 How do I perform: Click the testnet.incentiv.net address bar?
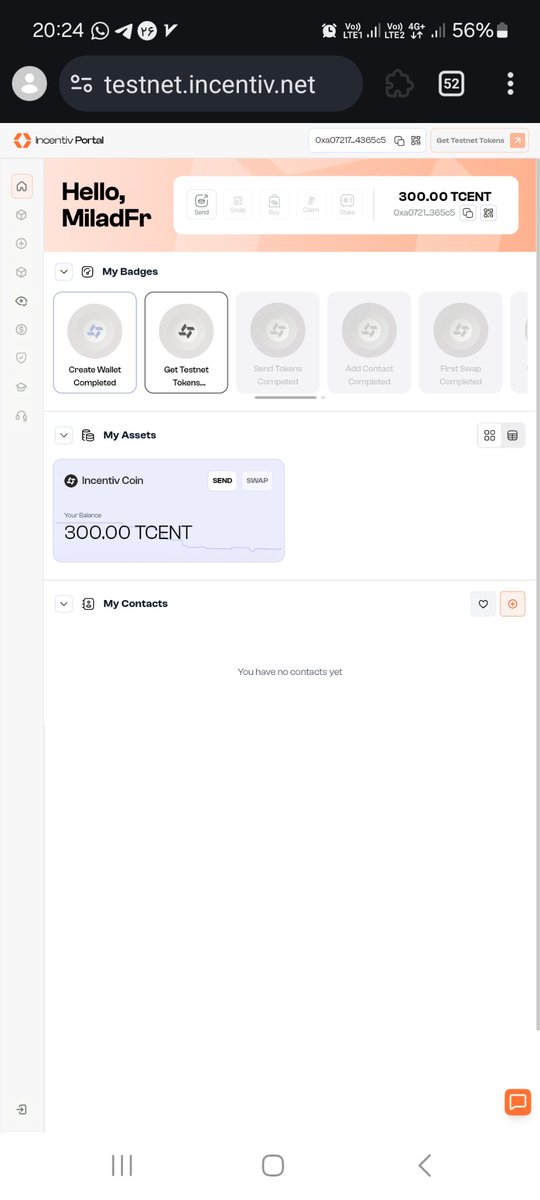coord(211,84)
